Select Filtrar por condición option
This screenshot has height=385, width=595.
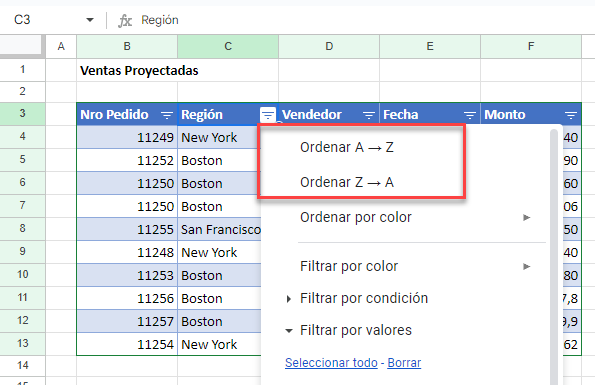pyautogui.click(x=364, y=299)
